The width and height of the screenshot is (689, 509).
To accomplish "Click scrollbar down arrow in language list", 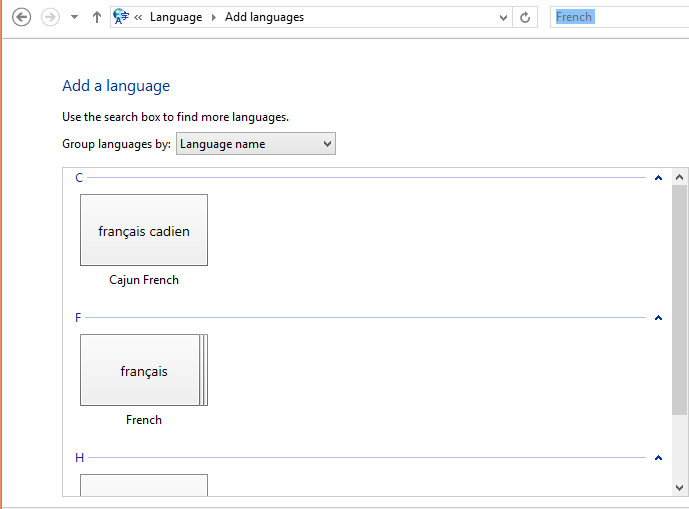I will coord(679,487).
